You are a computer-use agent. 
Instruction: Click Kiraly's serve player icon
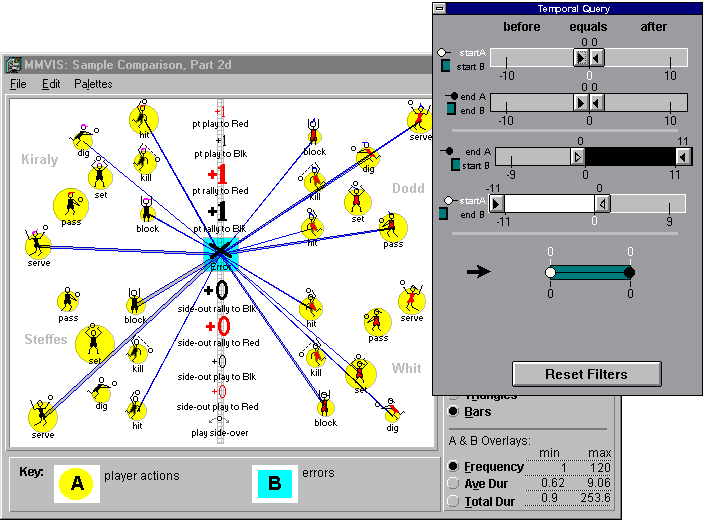38,244
